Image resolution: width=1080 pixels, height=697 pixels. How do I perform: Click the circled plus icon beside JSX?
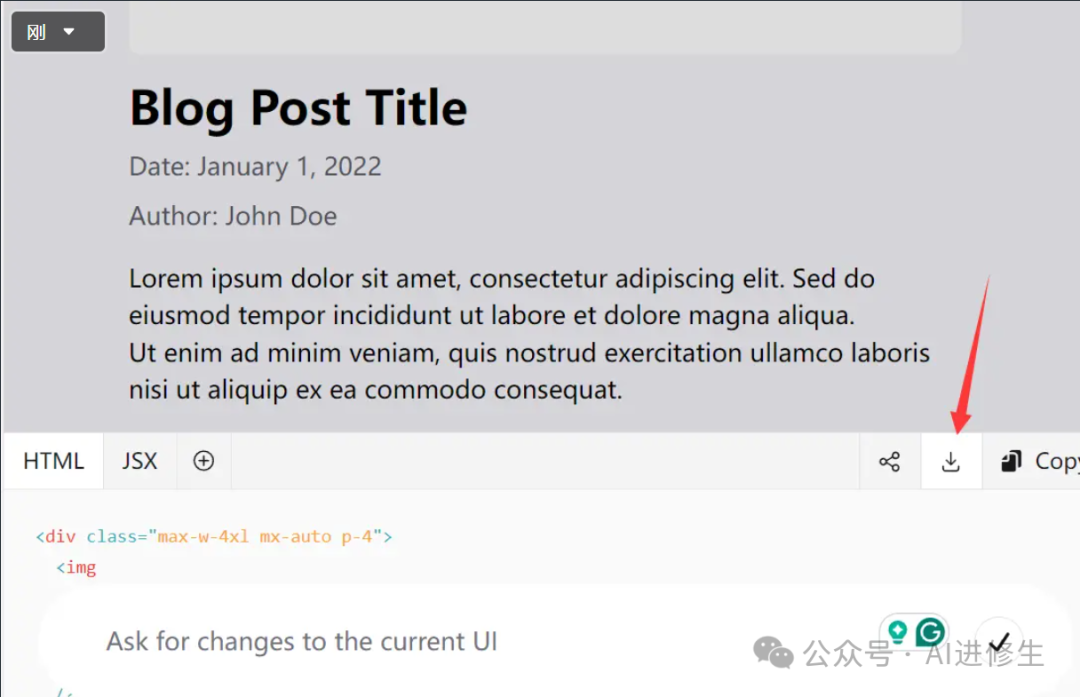click(x=204, y=461)
